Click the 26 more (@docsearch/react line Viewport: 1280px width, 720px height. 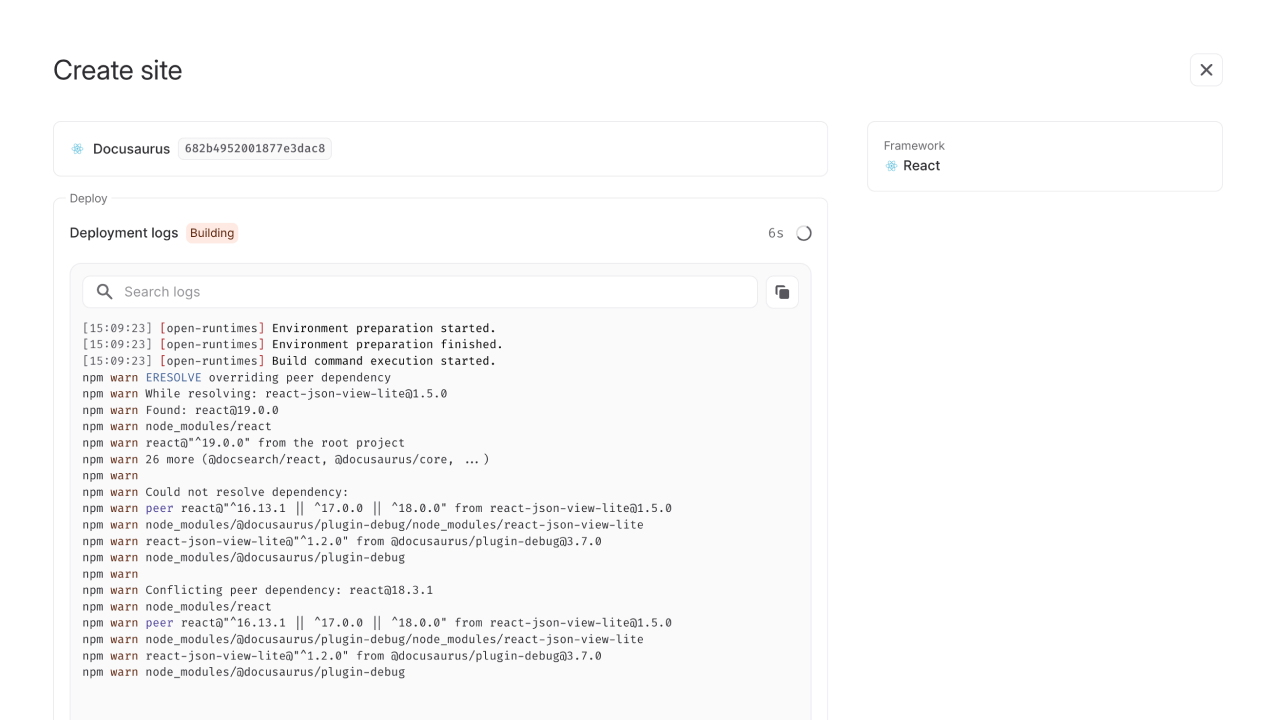point(286,459)
